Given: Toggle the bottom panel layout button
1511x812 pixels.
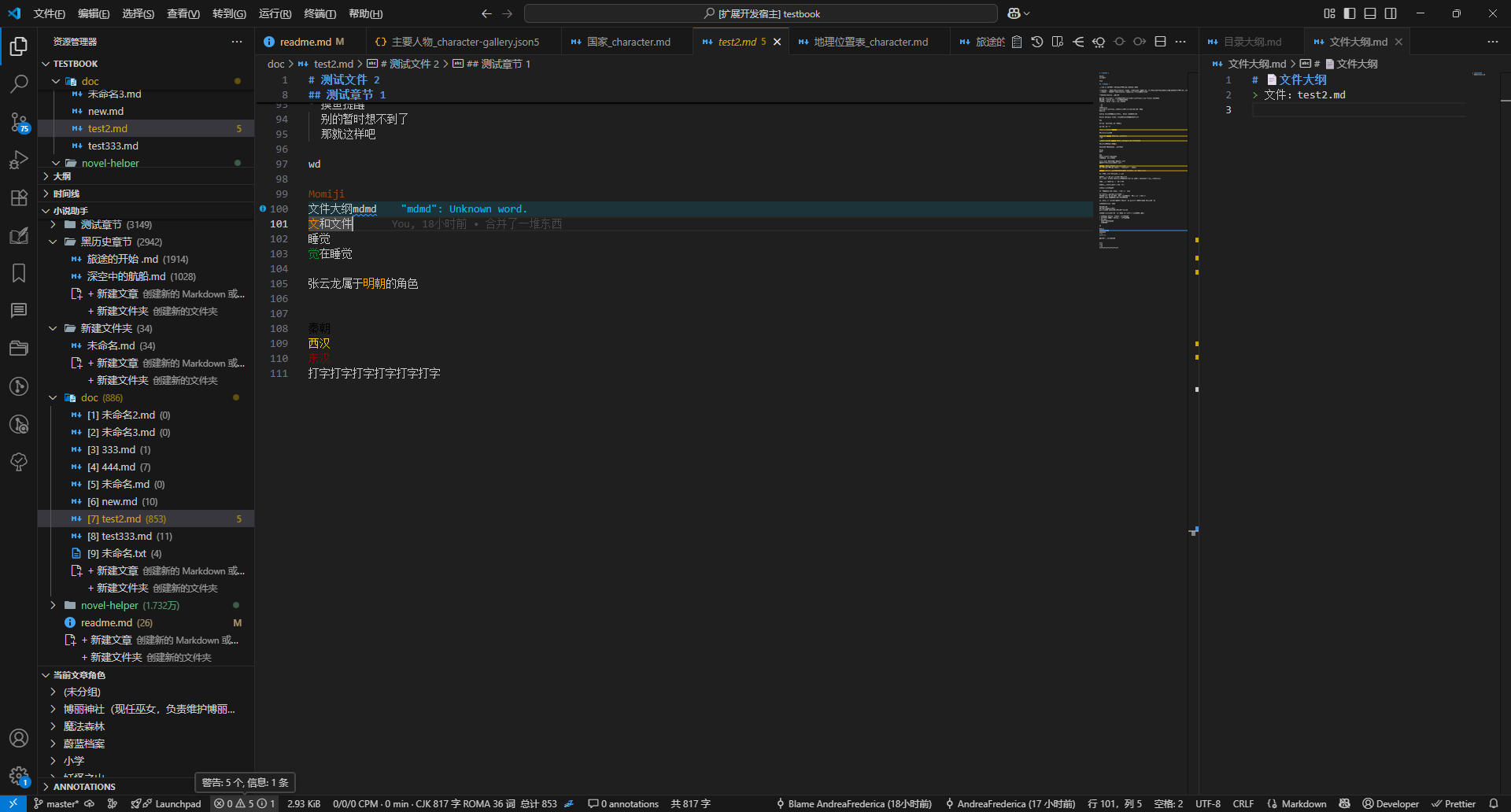Looking at the screenshot, I should point(1370,13).
